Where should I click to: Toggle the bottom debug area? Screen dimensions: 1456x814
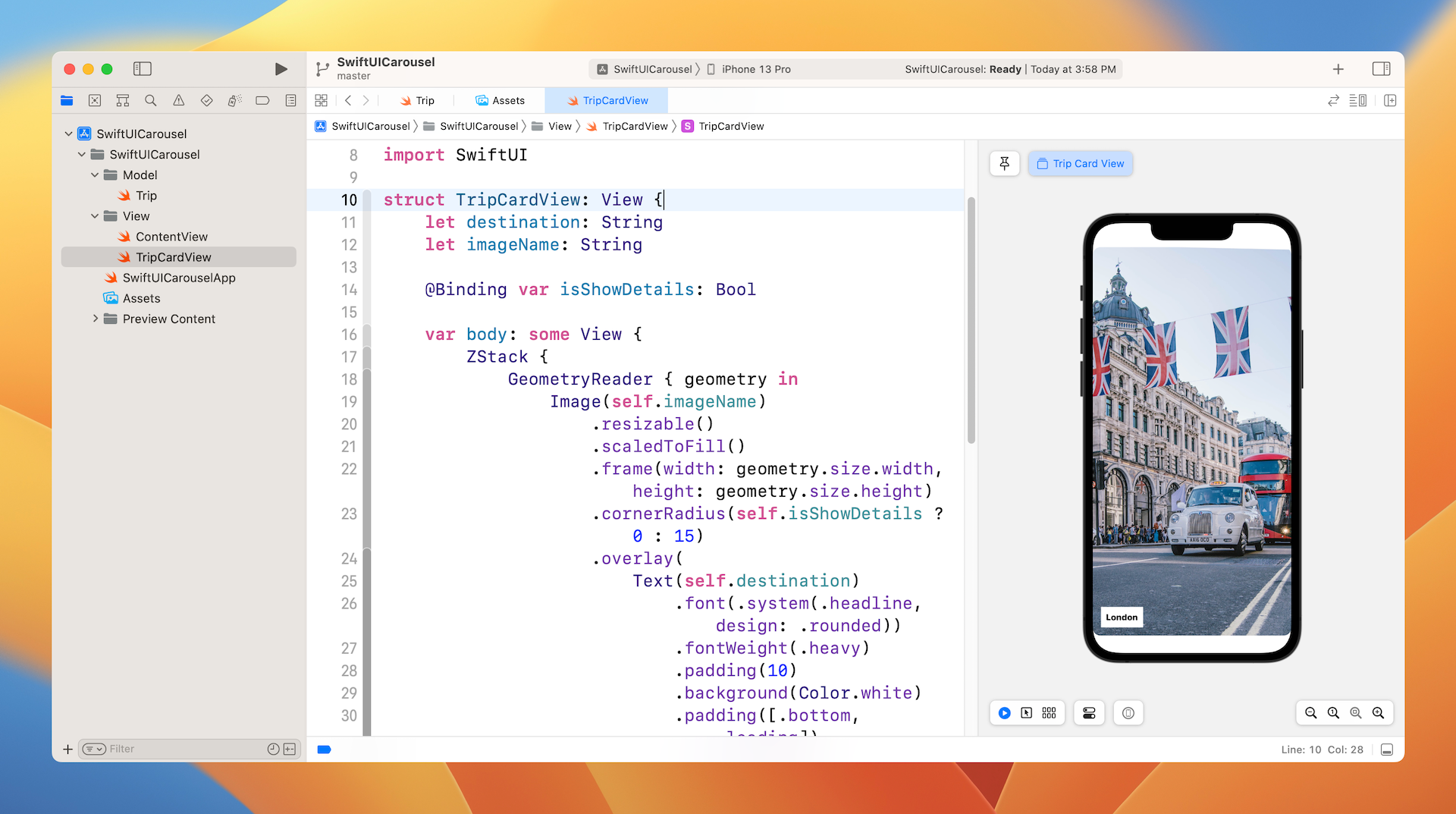click(1387, 750)
